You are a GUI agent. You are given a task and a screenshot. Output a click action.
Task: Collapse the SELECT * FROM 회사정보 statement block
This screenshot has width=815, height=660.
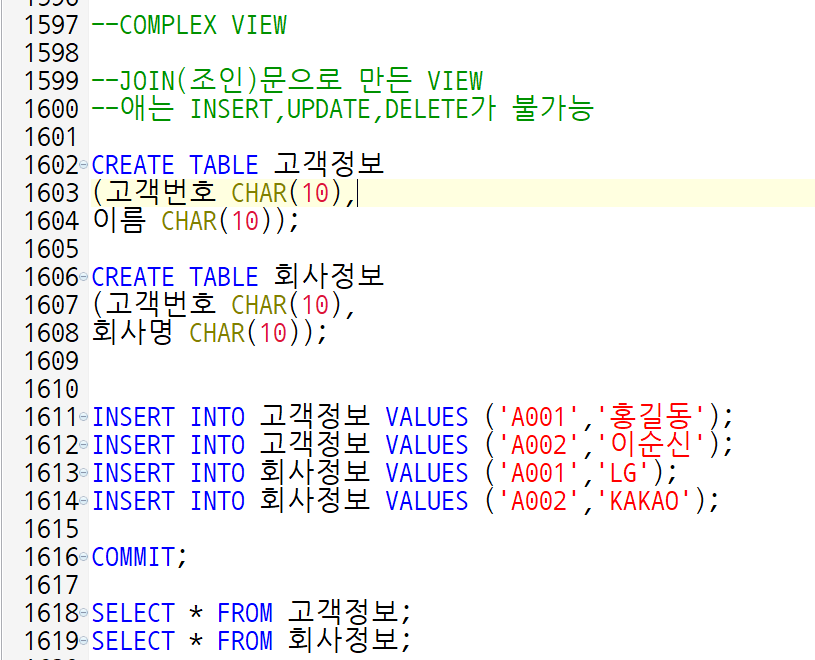point(86,641)
